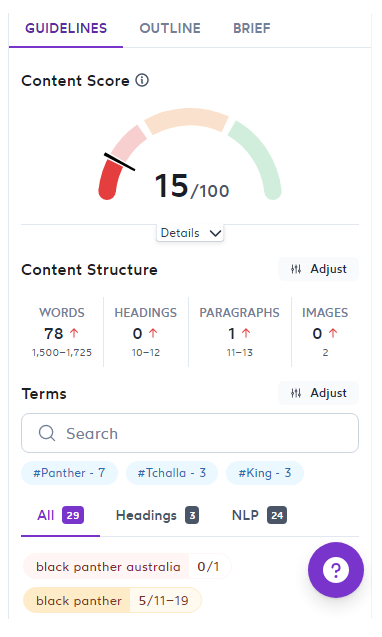Show NLP terms tab
The height and width of the screenshot is (637, 382).
coord(259,515)
